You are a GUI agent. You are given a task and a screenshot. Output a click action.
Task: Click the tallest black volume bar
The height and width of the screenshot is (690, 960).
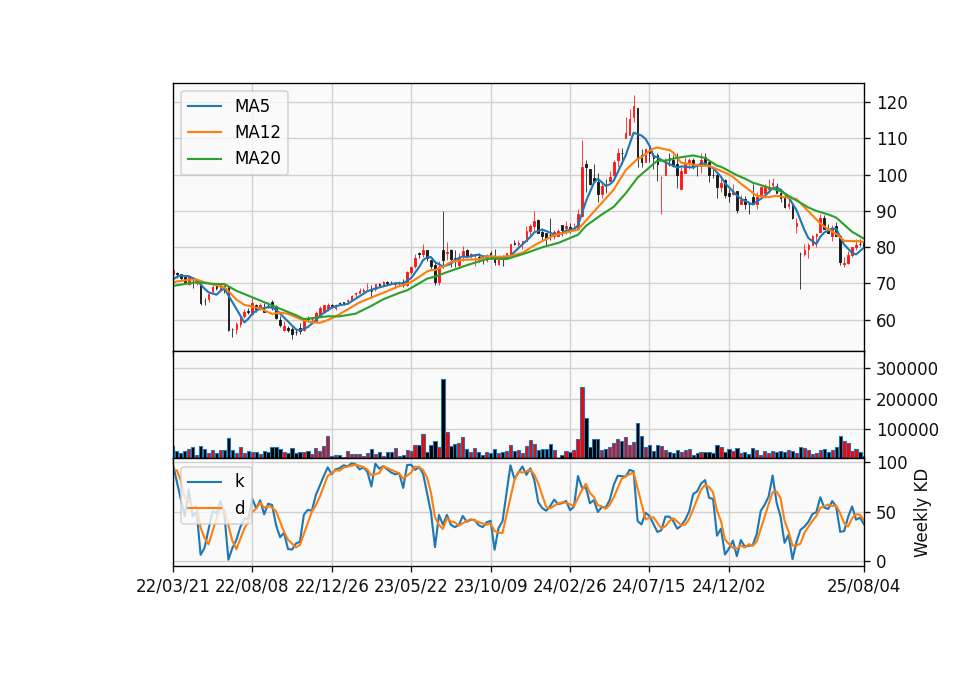click(443, 419)
